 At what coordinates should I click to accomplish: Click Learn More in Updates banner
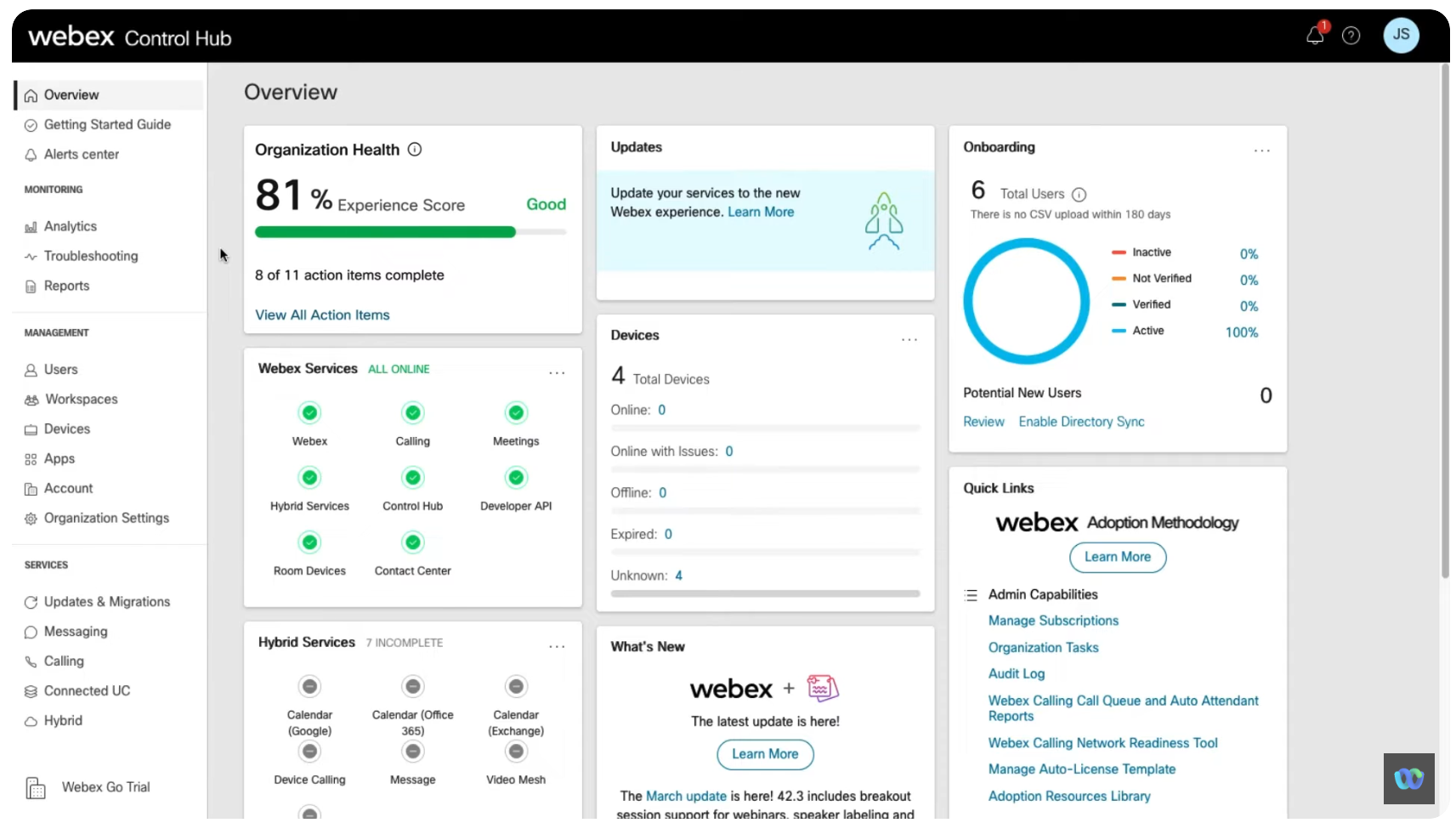point(761,213)
